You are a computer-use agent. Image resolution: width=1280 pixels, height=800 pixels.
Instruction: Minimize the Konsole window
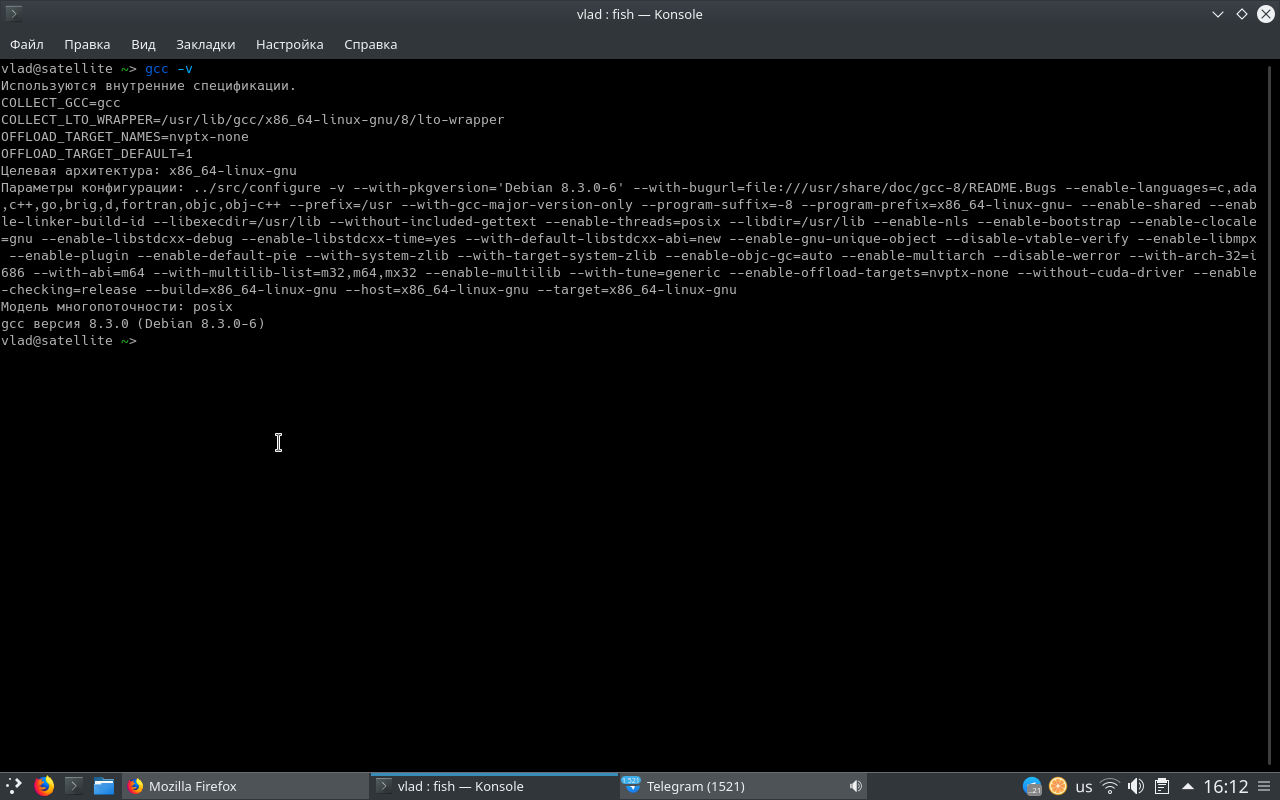pos(1218,14)
